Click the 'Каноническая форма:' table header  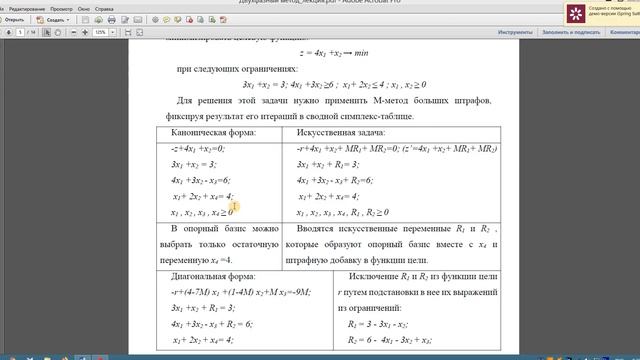pos(213,133)
